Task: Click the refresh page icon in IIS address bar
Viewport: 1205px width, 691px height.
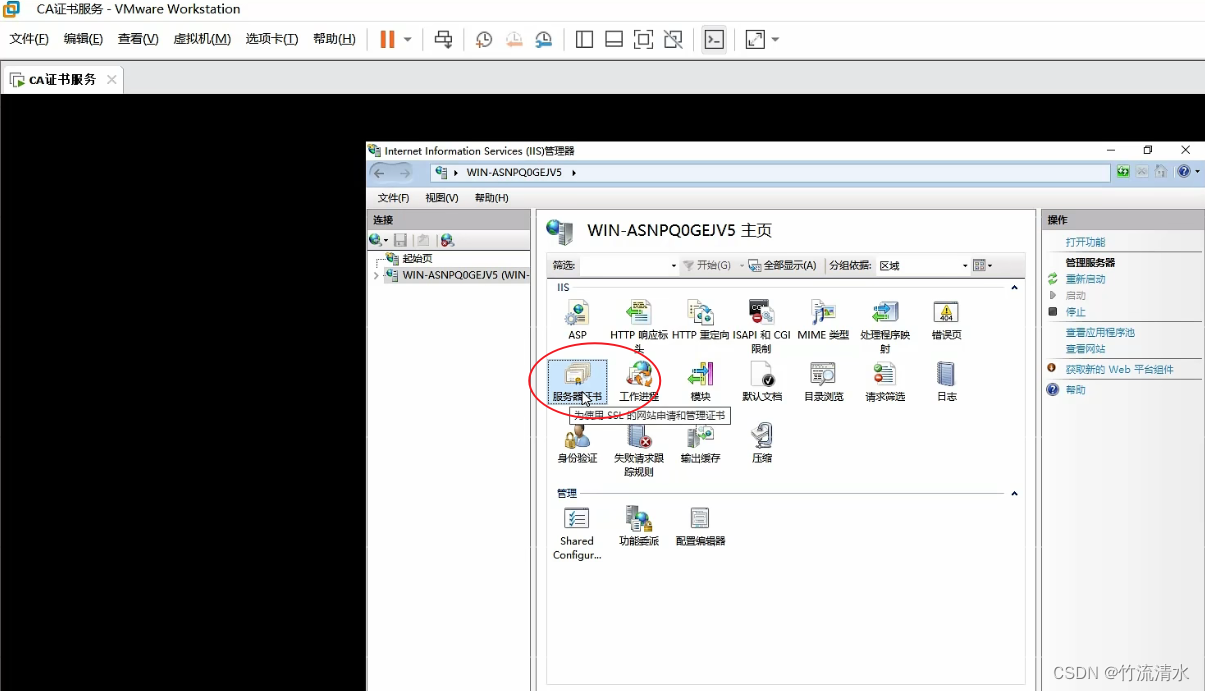Action: tap(1123, 172)
